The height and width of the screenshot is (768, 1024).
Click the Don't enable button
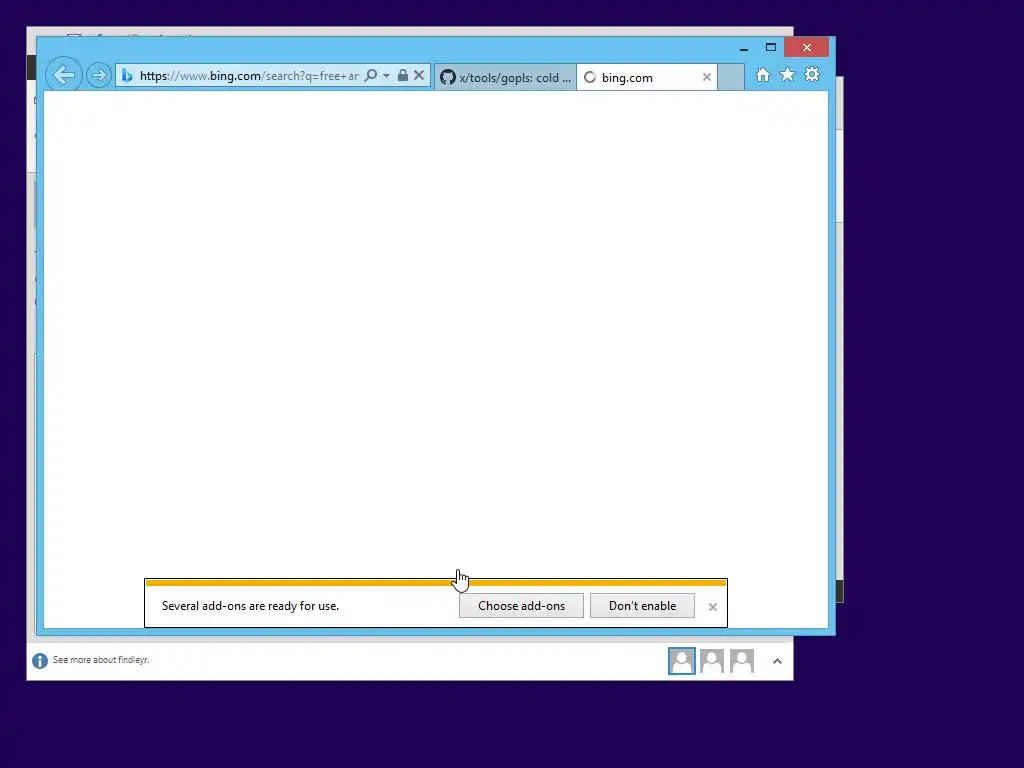[642, 605]
